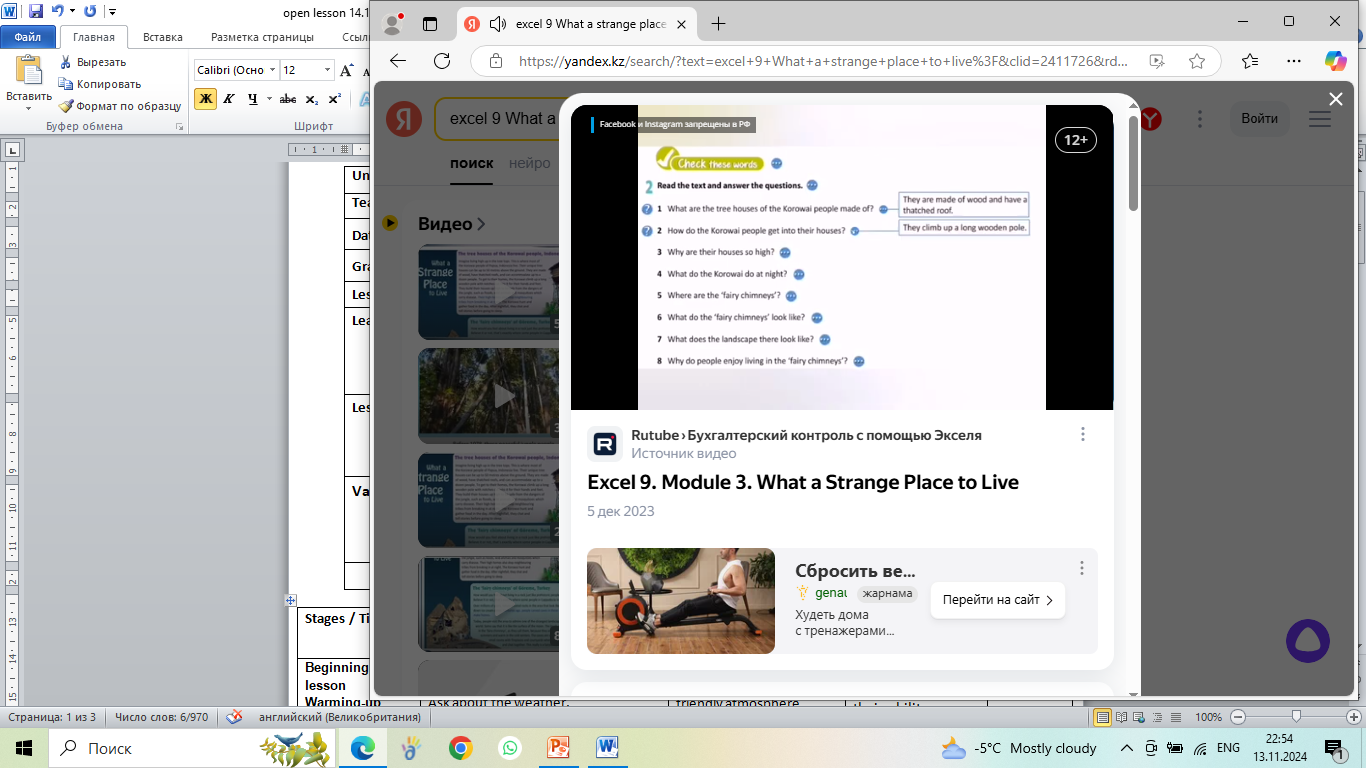
Task: Select Print Layout view in status bar
Action: (x=1103, y=717)
